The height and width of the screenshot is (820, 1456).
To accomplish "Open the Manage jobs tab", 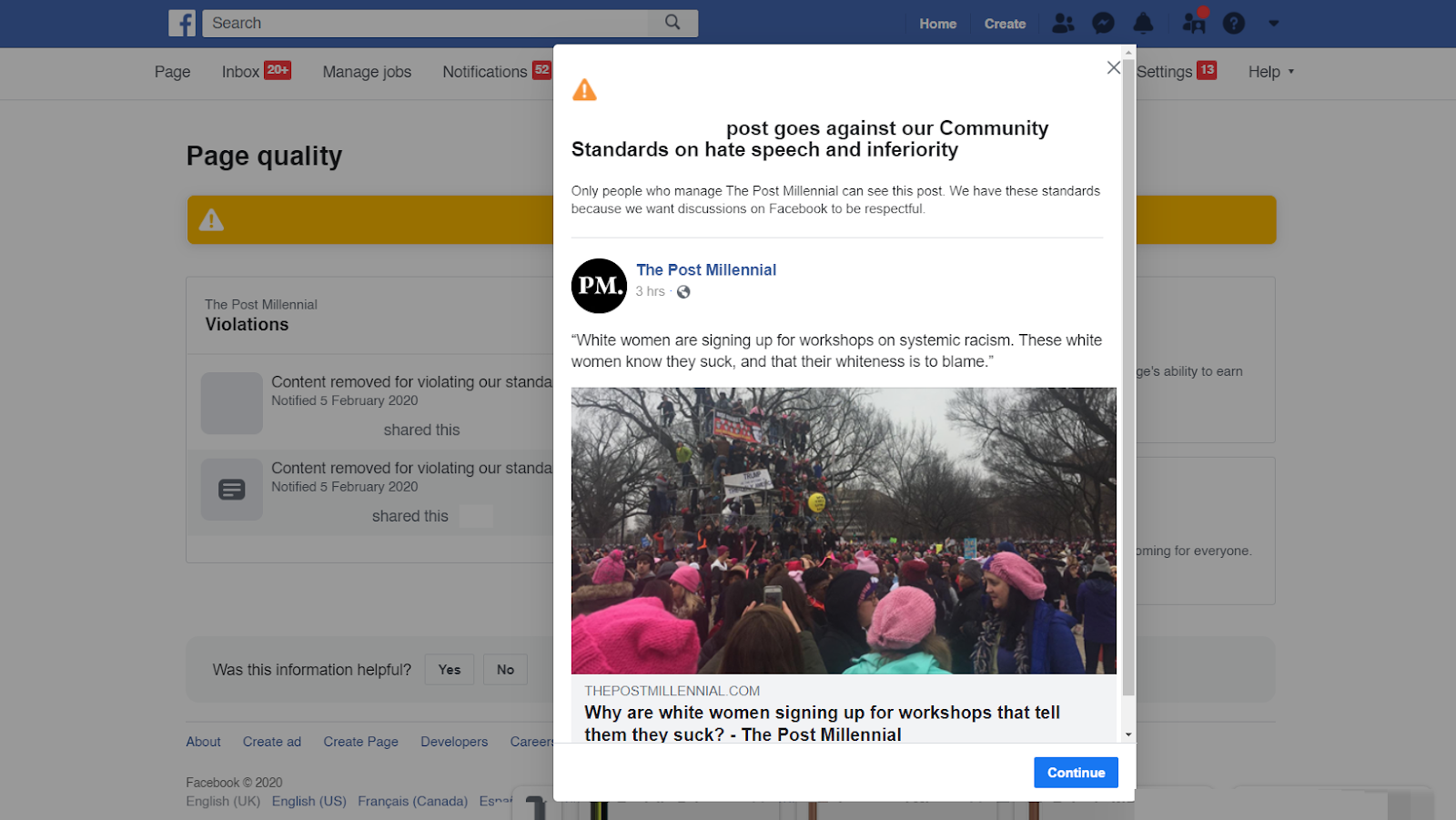I will coord(367,72).
